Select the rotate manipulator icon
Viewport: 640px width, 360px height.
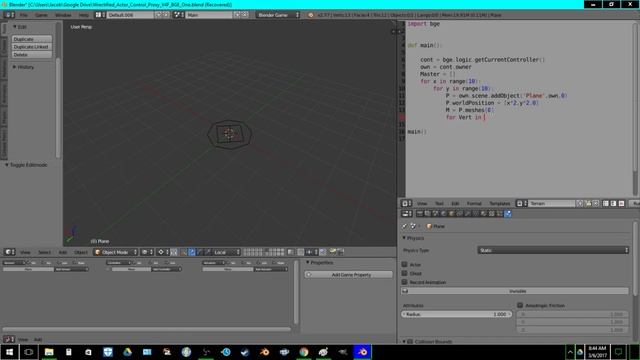tap(200, 252)
